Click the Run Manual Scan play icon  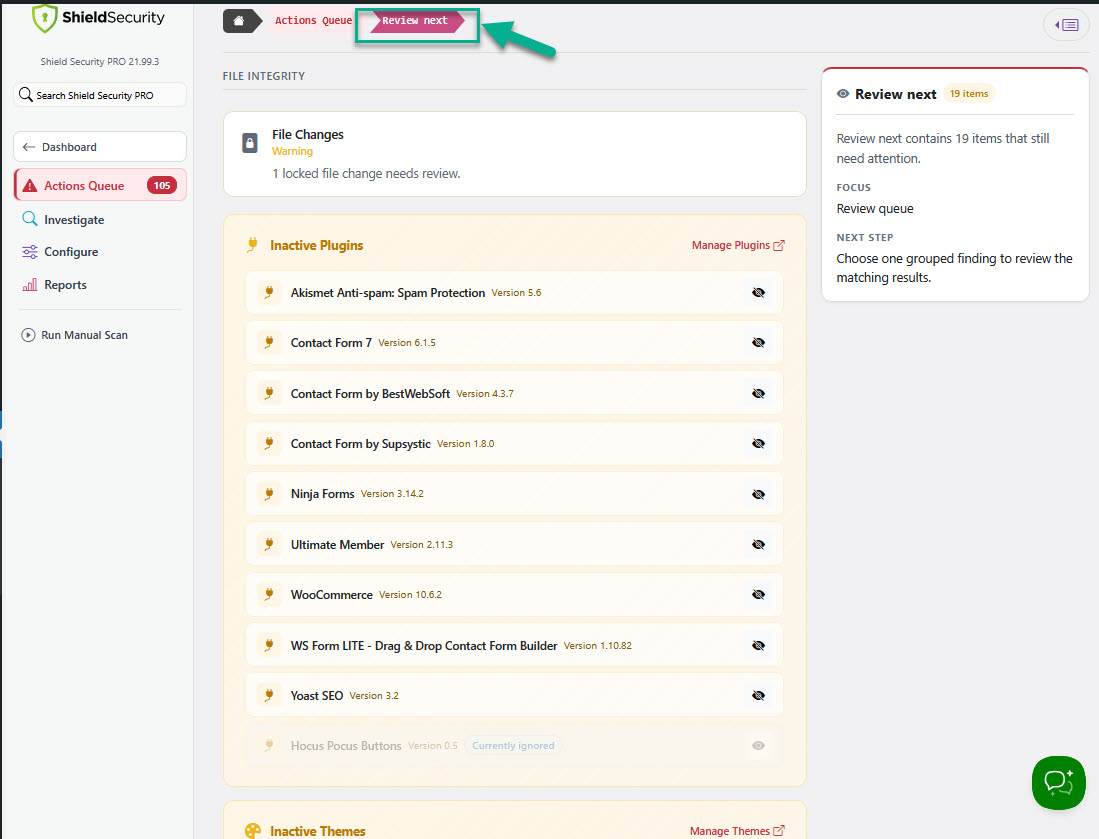click(28, 335)
